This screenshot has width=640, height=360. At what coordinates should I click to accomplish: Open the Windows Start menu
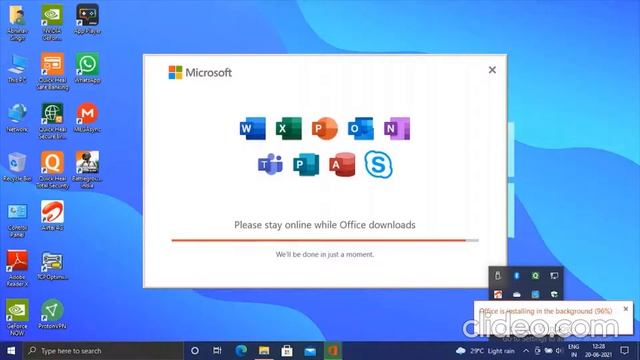(x=11, y=351)
